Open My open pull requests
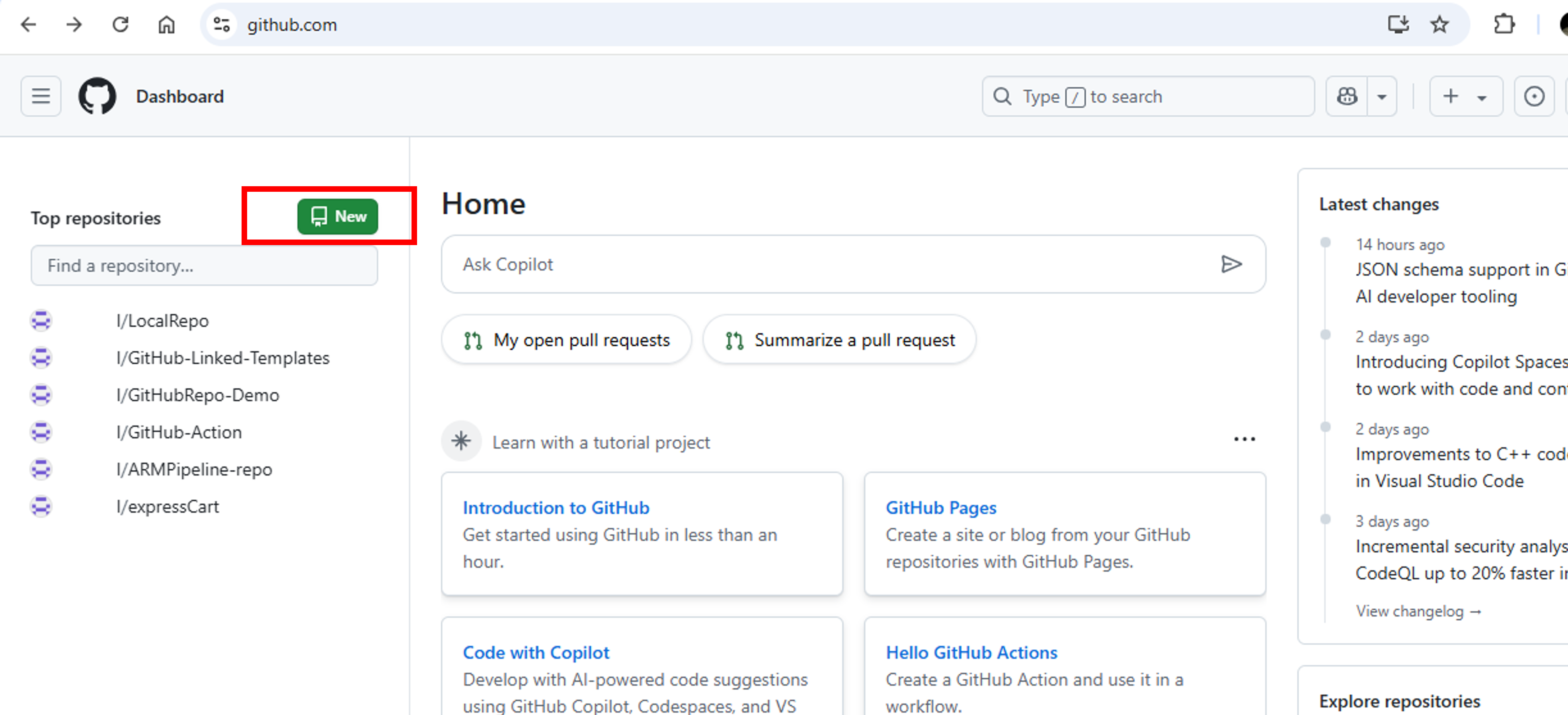 pos(566,339)
